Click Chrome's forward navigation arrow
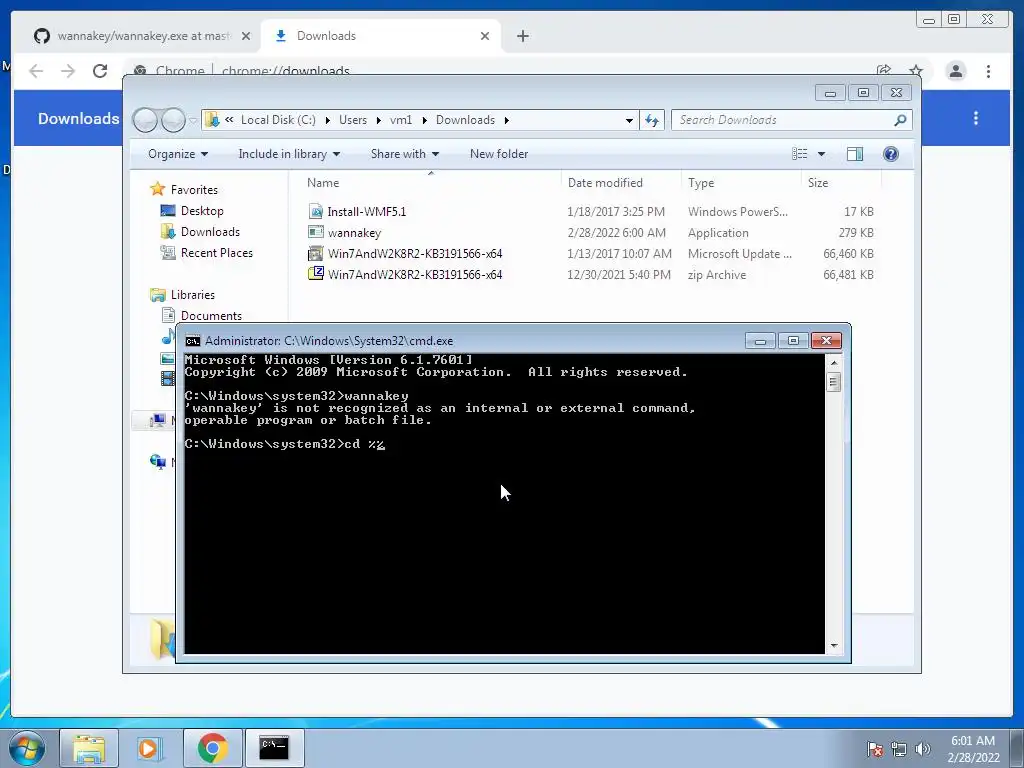The width and height of the screenshot is (1024, 768). [68, 71]
